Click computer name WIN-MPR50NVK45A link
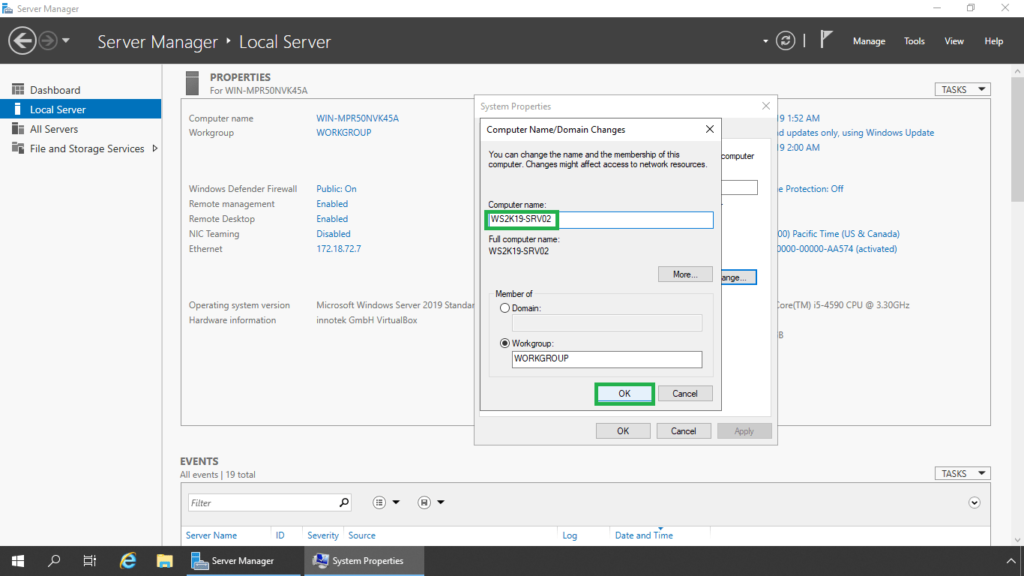Screen dimensions: 1024x576 coord(357,118)
